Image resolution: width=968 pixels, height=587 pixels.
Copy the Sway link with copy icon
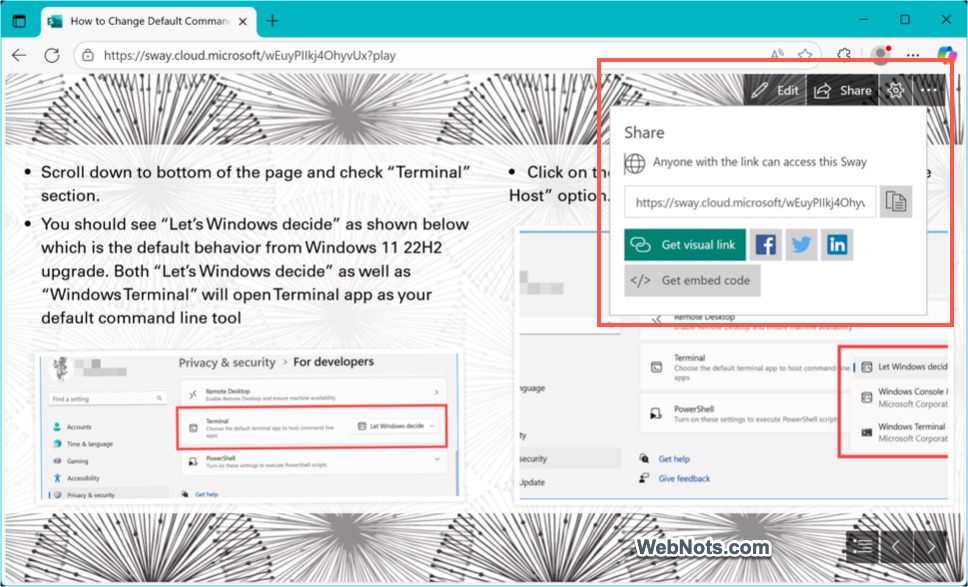[896, 202]
